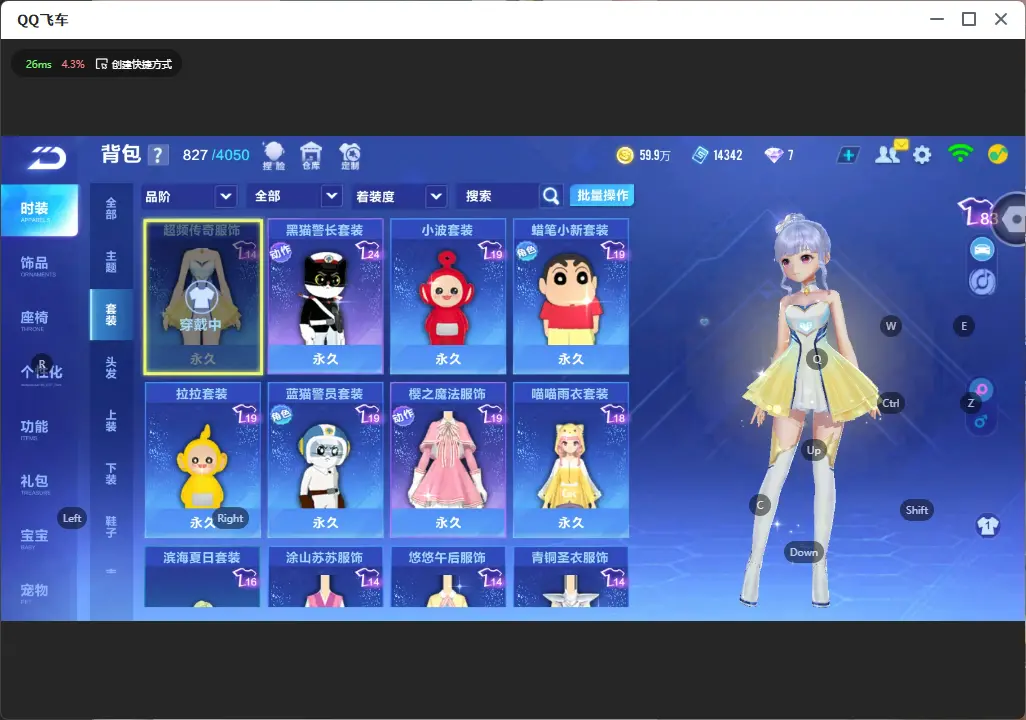Click the 59.9万 gold amount
This screenshot has width=1026, height=720.
[654, 155]
